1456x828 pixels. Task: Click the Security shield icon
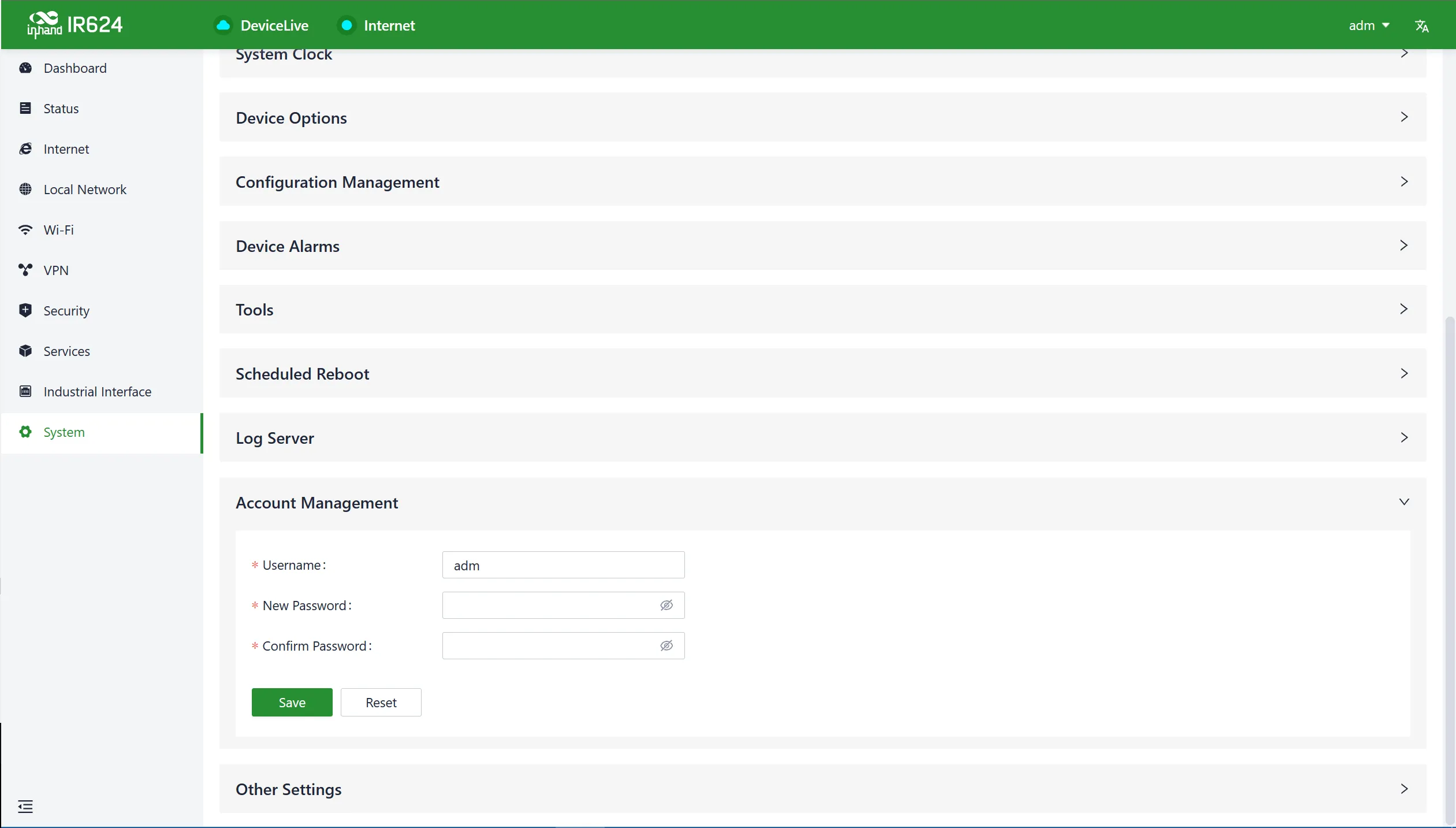pyautogui.click(x=25, y=311)
